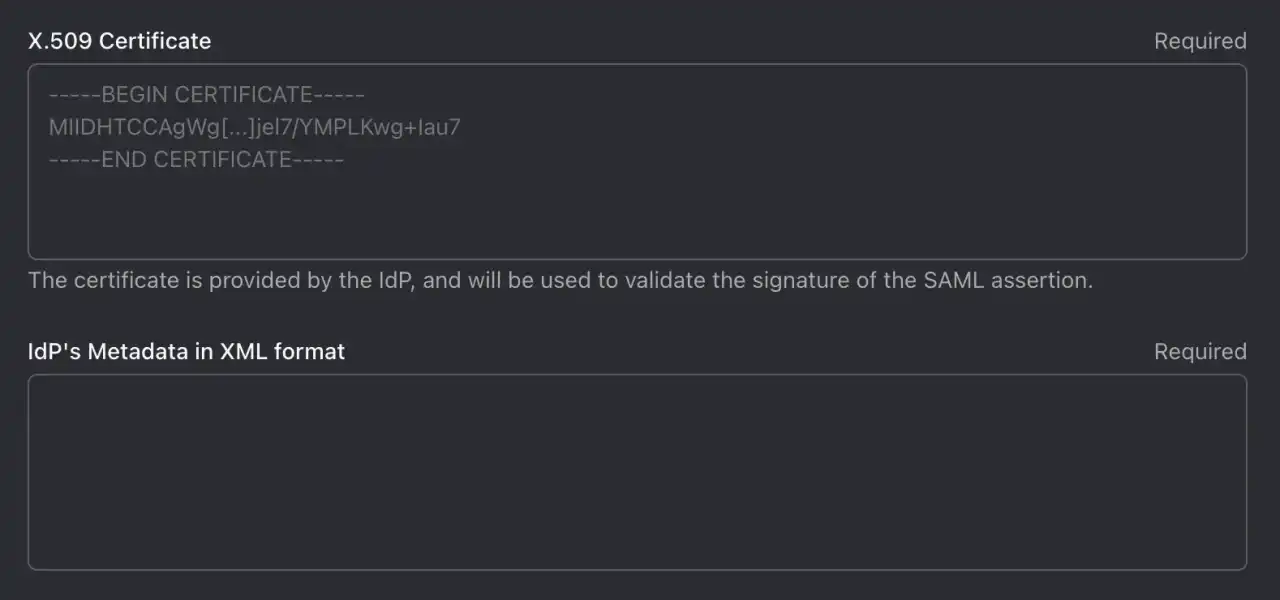
Task: Click the IdP's Metadata in XML format label
Action: pos(186,351)
